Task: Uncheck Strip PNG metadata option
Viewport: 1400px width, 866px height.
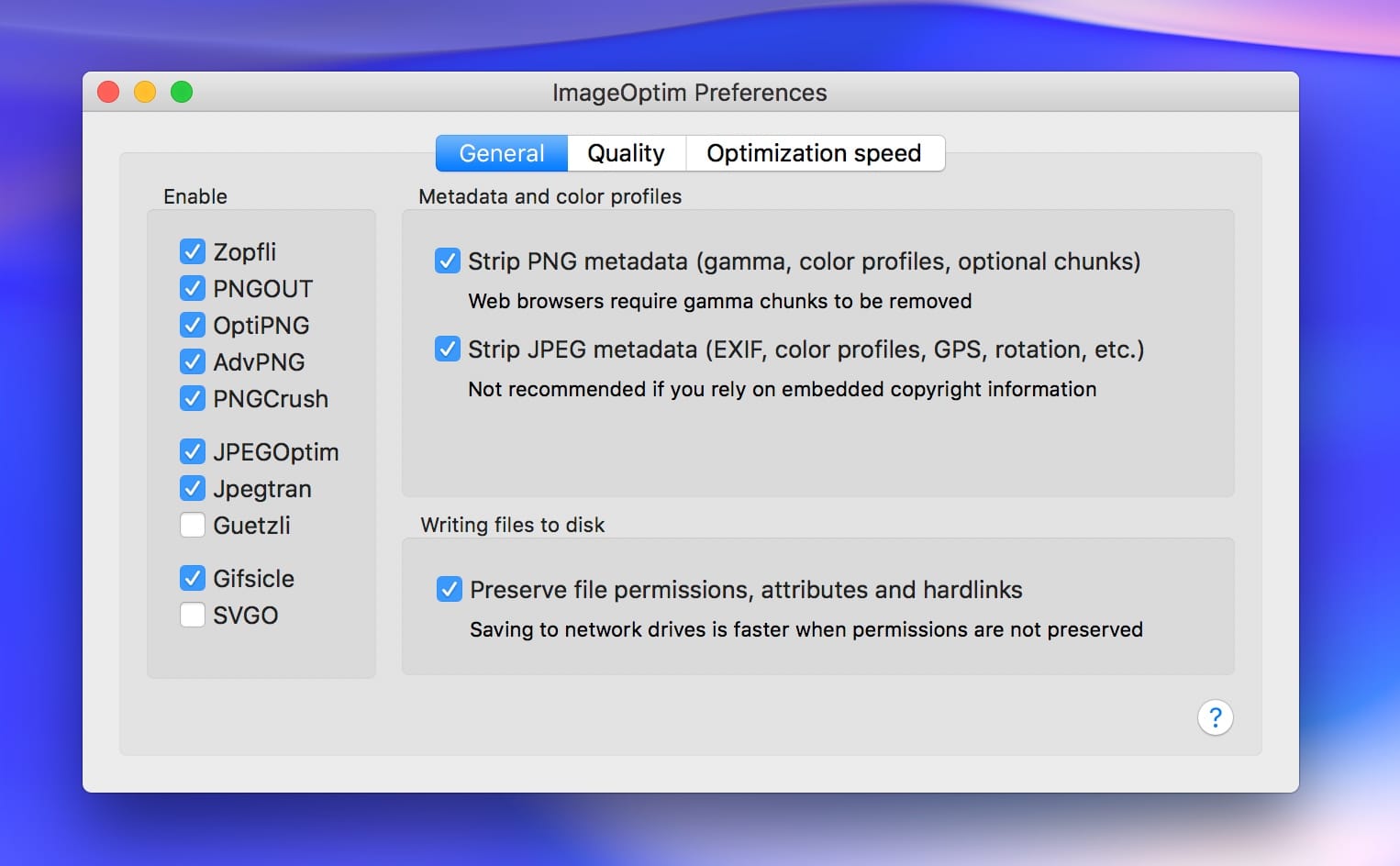Action: tap(448, 261)
